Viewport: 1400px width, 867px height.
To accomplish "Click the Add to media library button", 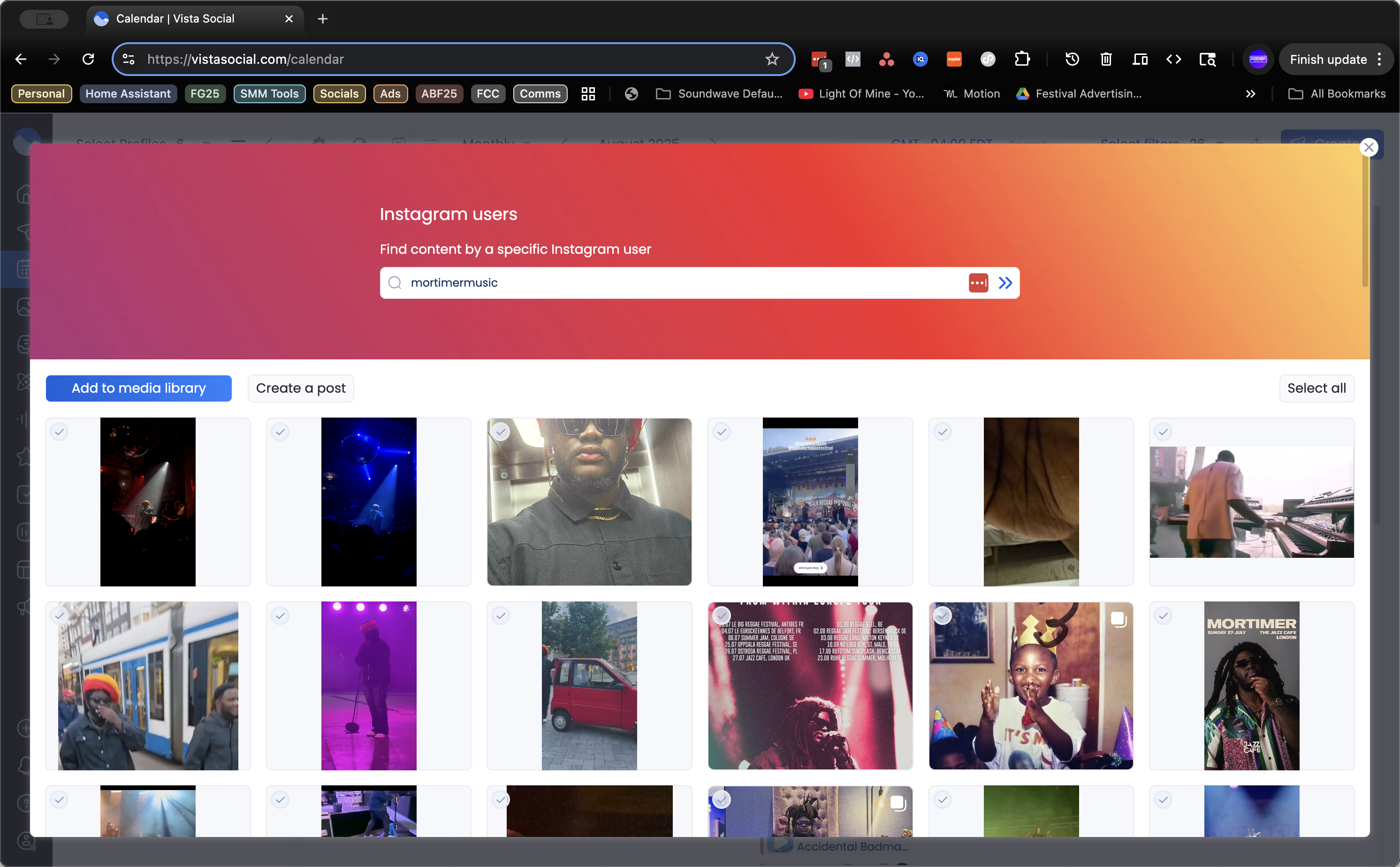I will (x=138, y=388).
